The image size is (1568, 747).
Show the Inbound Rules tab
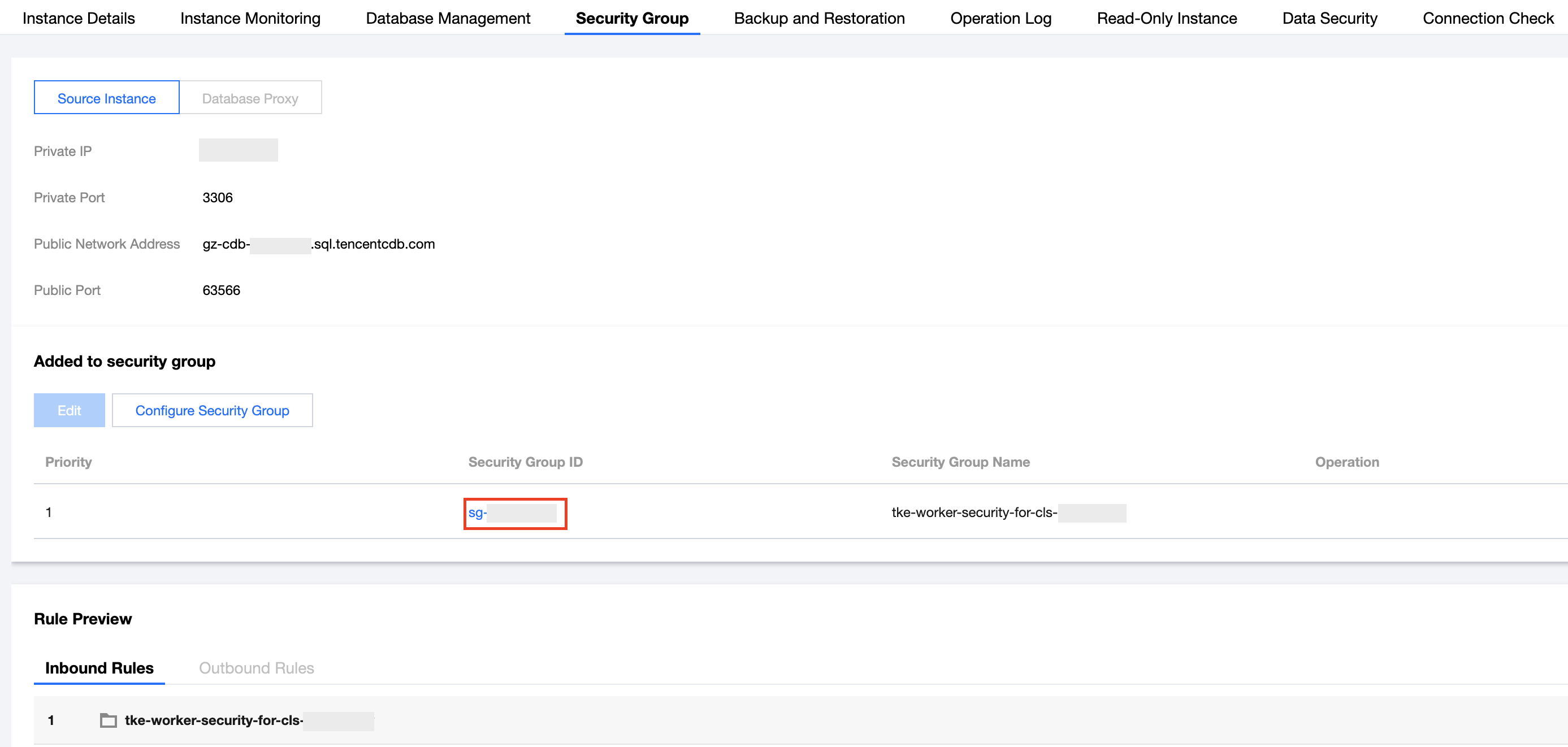click(99, 668)
